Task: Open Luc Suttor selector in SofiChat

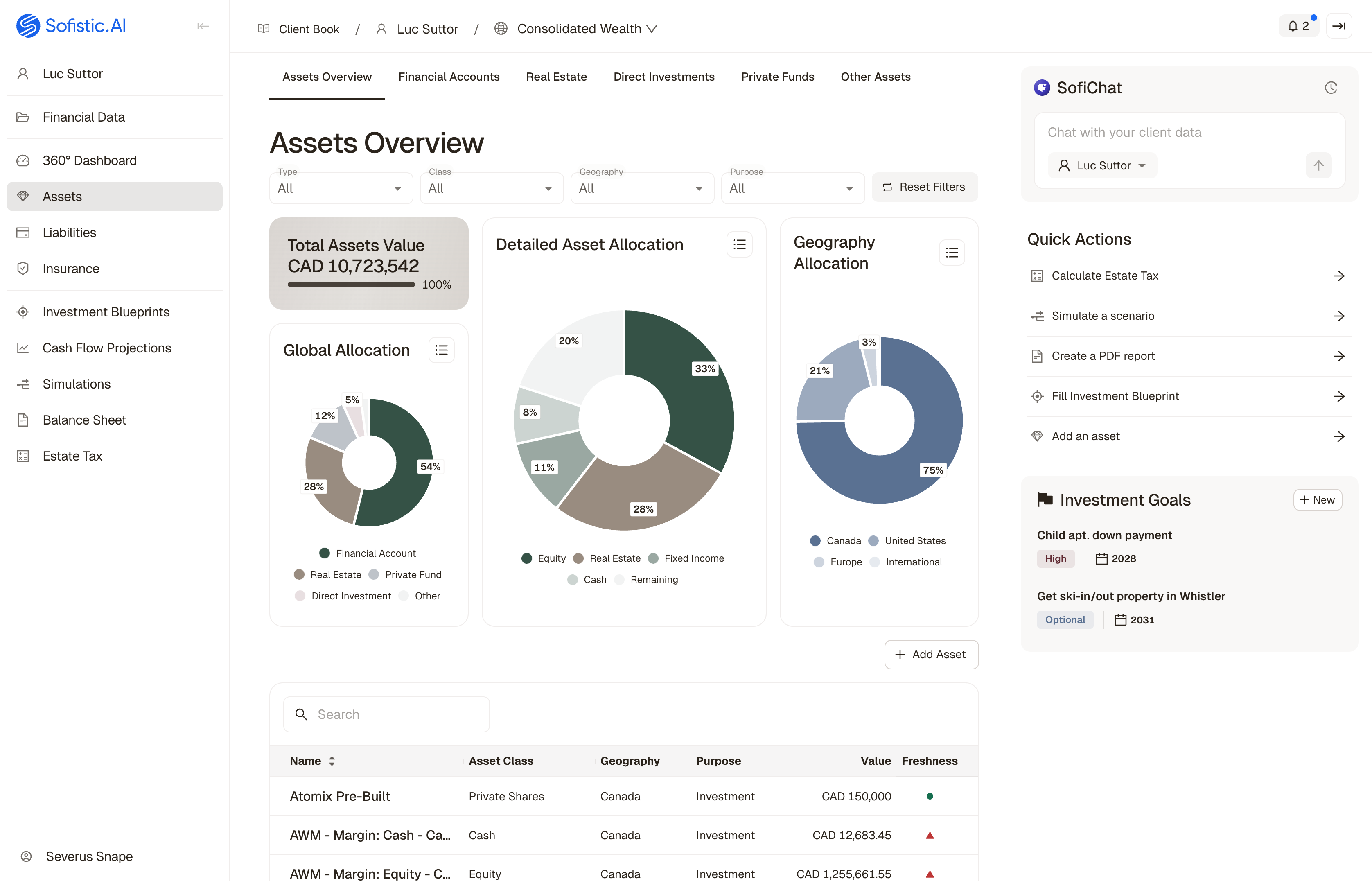Action: click(1102, 165)
